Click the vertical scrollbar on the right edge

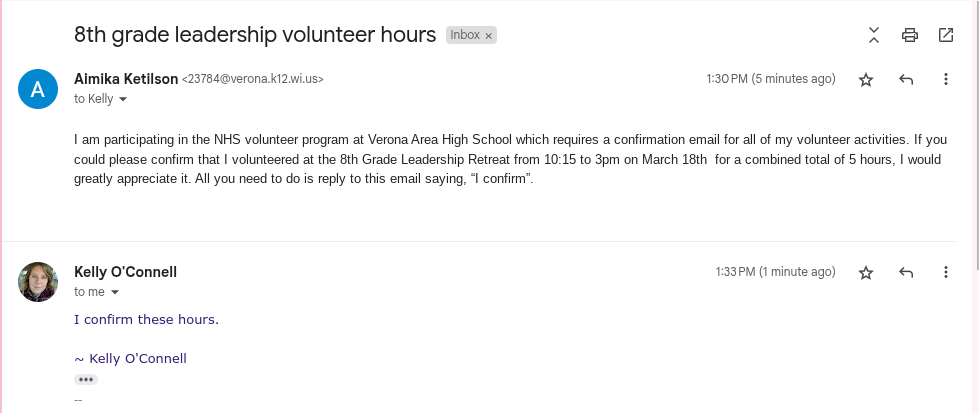coord(975,150)
